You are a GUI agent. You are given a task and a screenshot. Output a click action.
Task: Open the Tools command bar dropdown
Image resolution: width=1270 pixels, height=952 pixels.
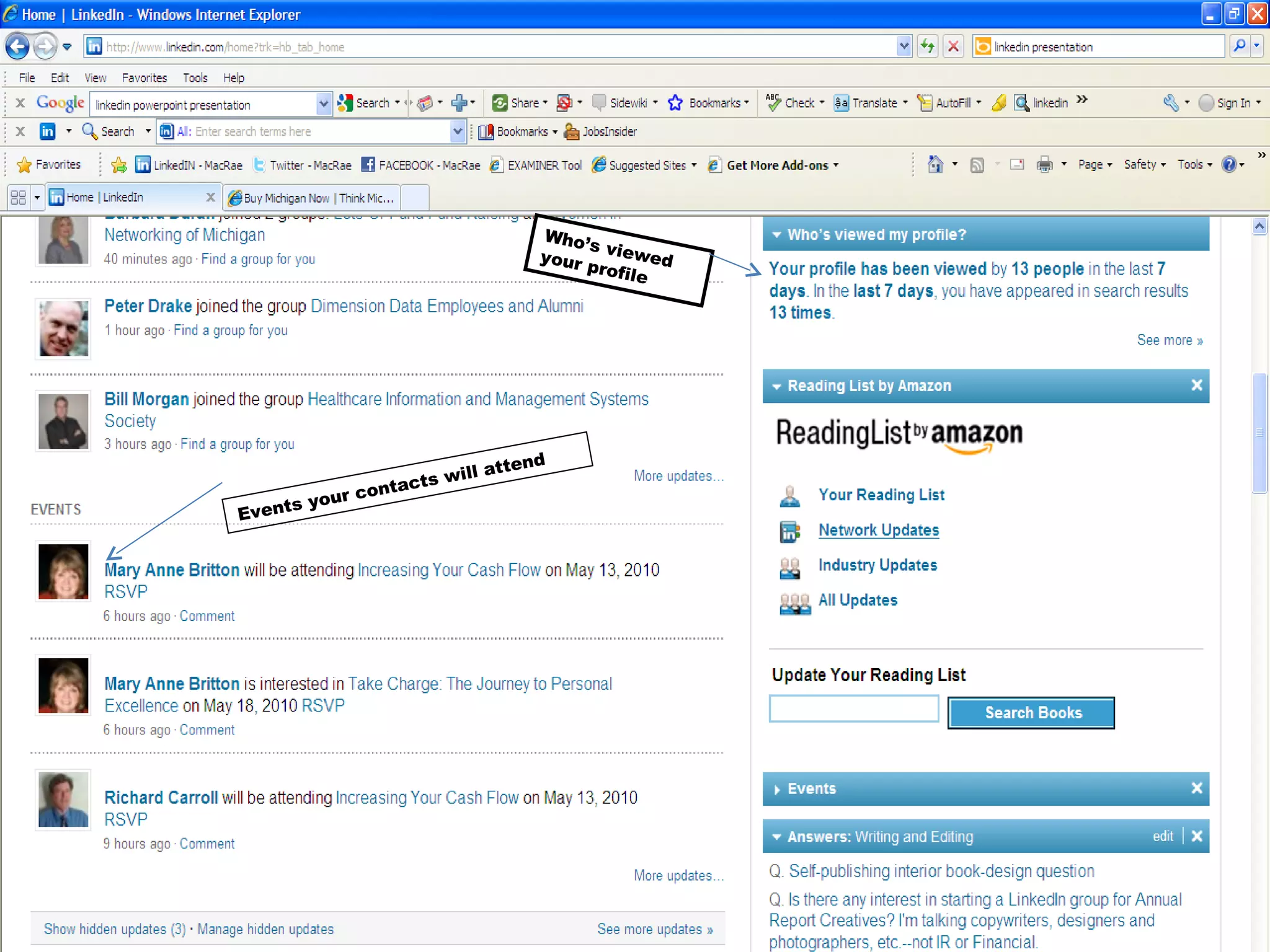click(x=1195, y=164)
